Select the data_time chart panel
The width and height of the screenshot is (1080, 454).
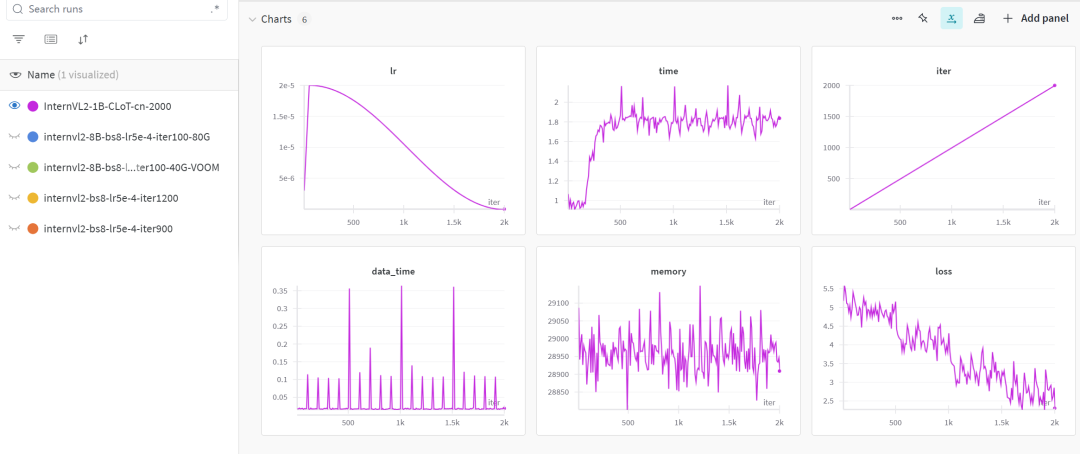click(393, 341)
